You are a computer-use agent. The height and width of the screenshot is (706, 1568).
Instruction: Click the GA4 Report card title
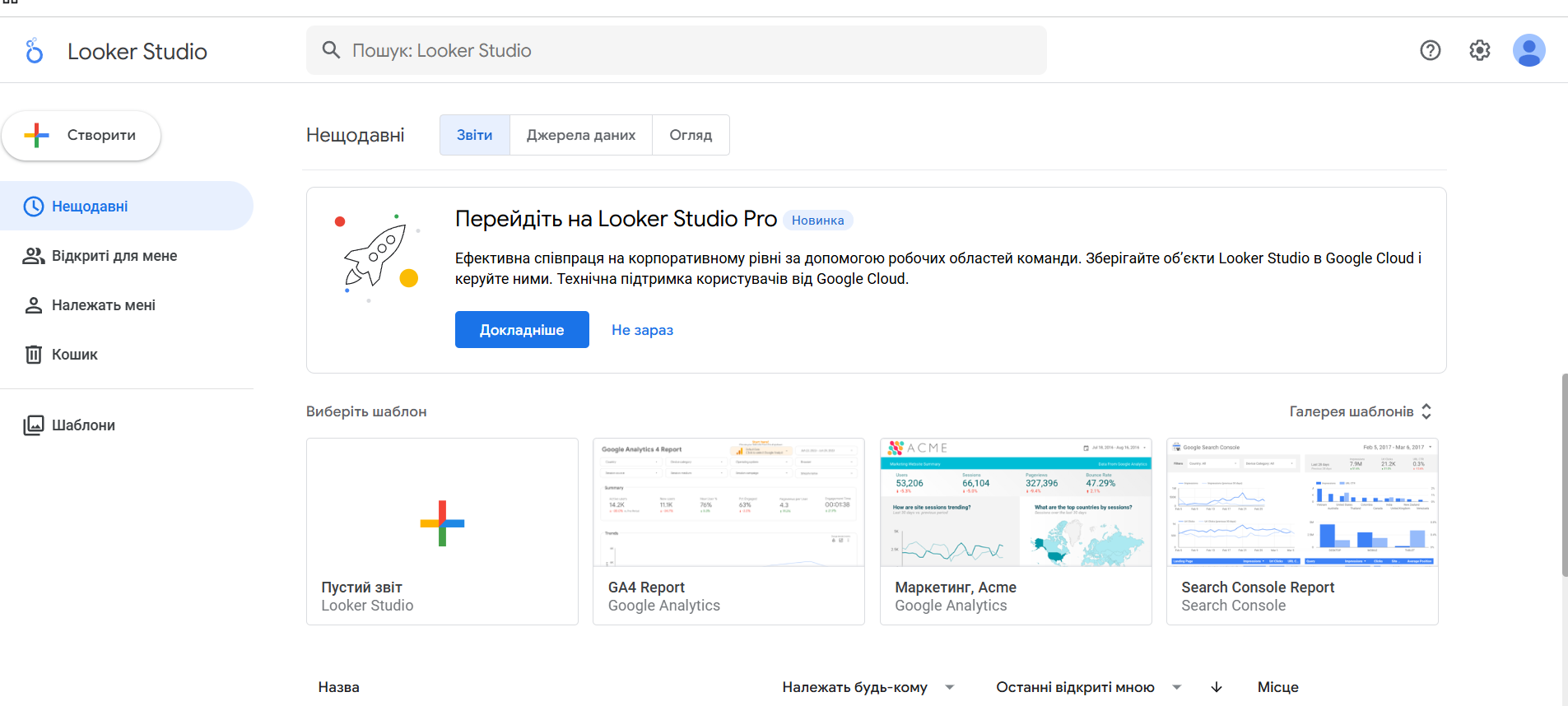[x=646, y=588]
